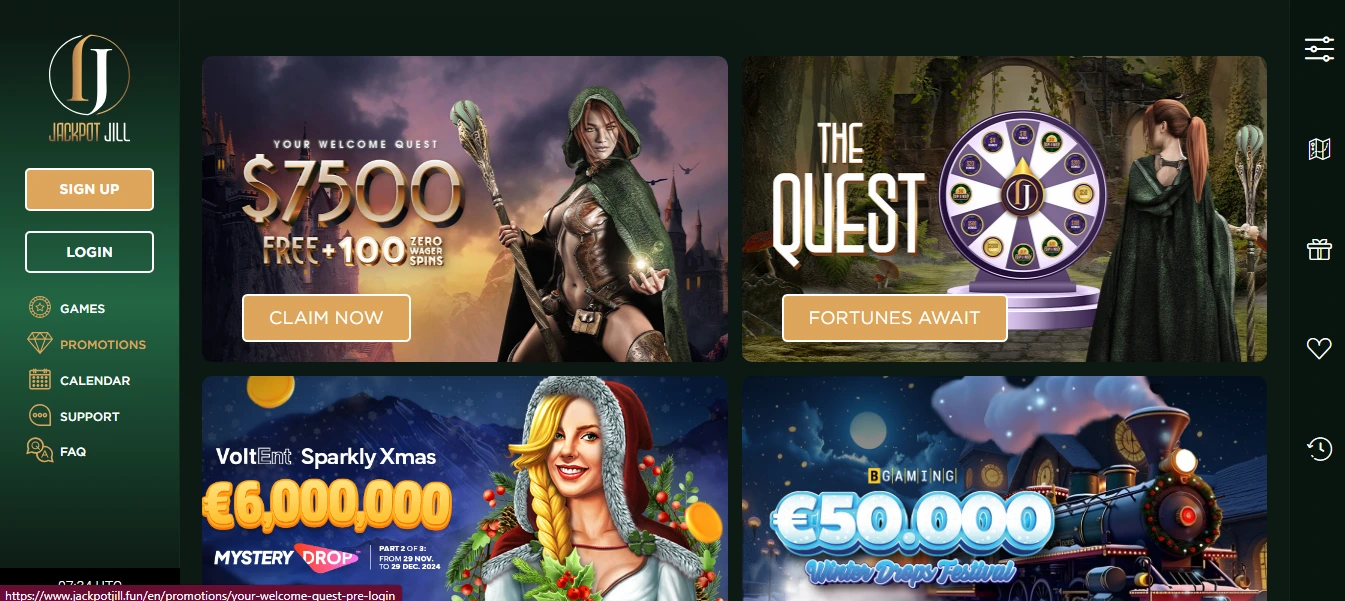Screen dimensions: 1345x601
Task: Click the Calendar grid icon
Action: pyautogui.click(x=40, y=380)
